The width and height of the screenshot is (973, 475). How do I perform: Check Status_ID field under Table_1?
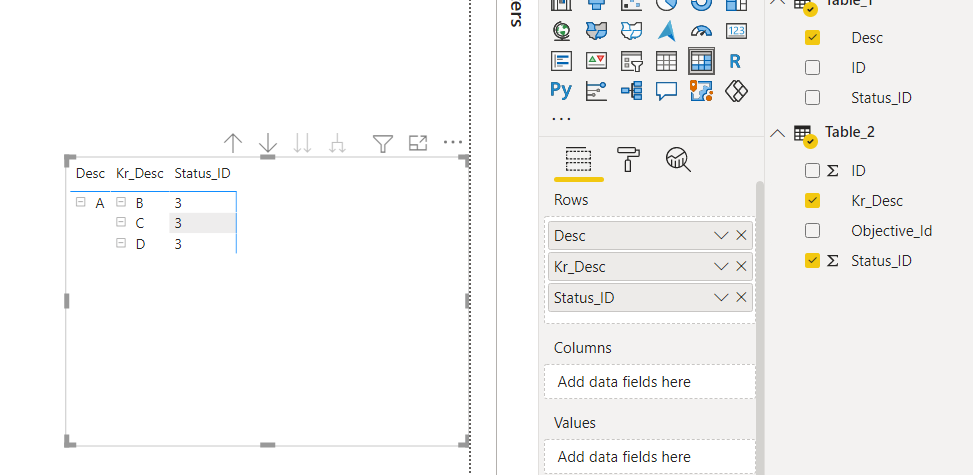point(812,97)
